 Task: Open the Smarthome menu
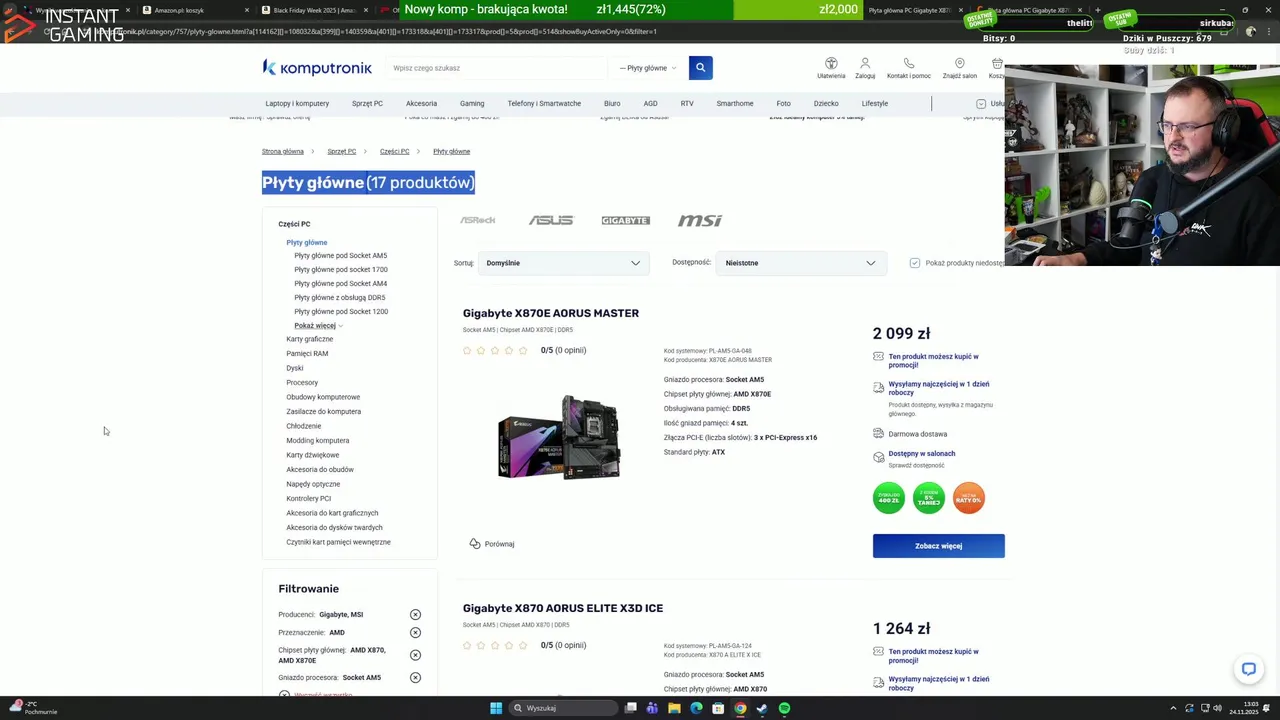[x=735, y=103]
